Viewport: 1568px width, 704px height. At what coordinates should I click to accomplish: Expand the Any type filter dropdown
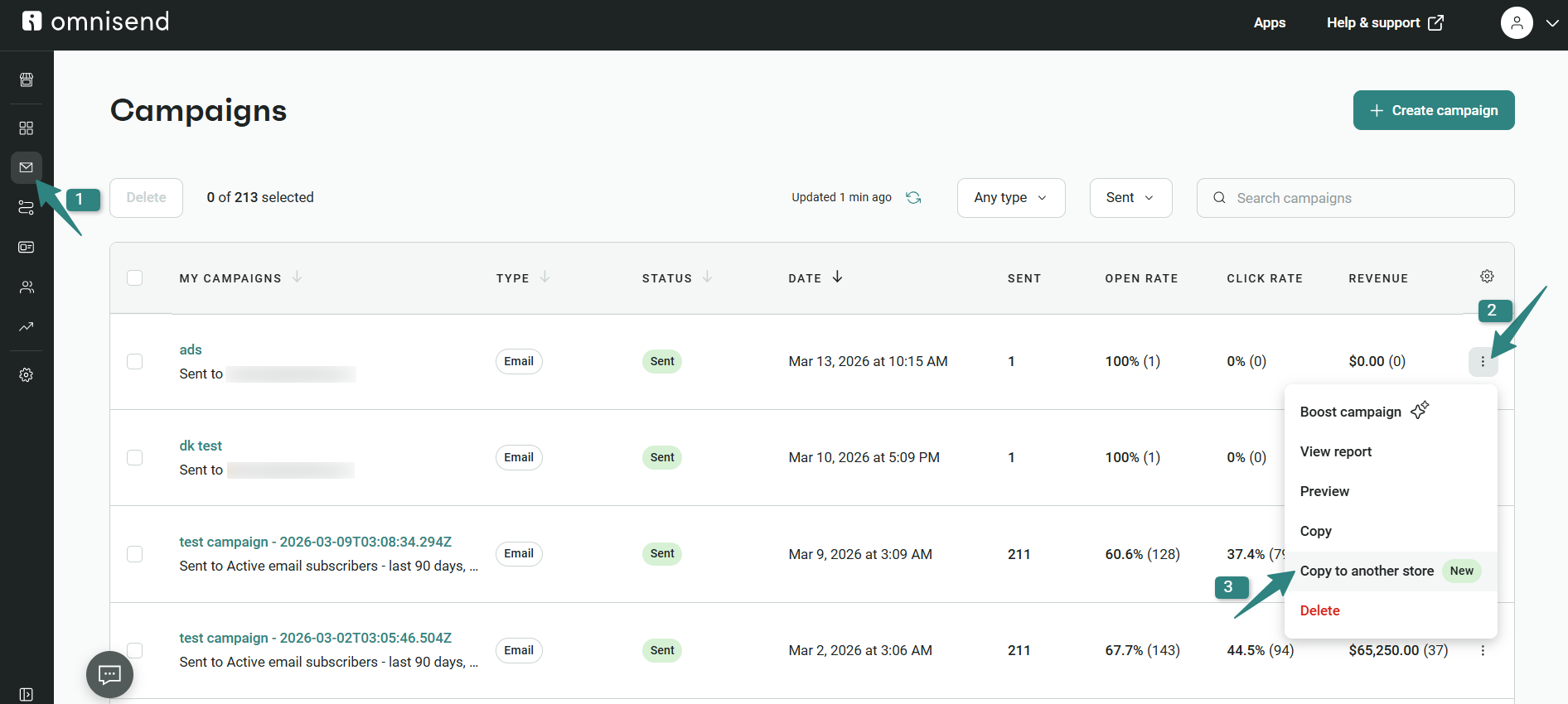click(1010, 198)
